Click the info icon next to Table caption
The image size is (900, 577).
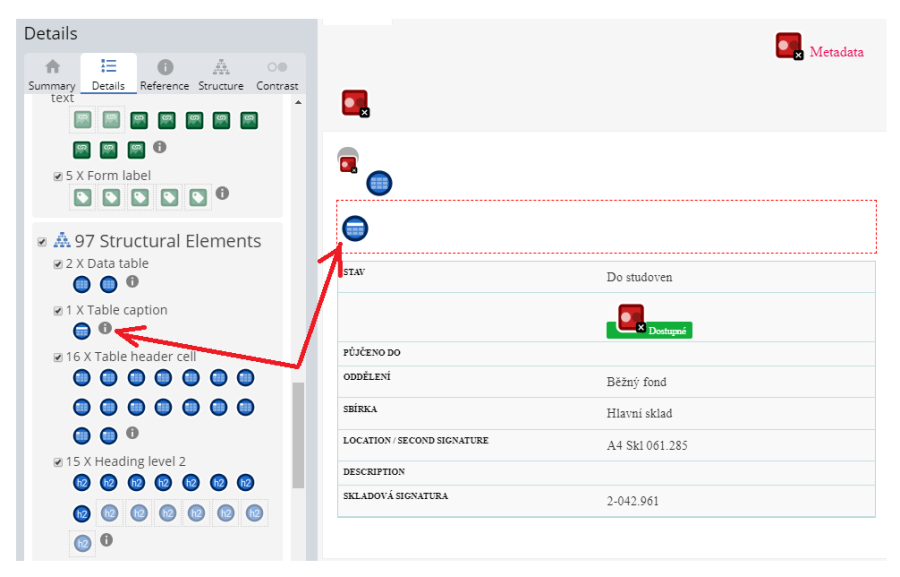click(104, 328)
